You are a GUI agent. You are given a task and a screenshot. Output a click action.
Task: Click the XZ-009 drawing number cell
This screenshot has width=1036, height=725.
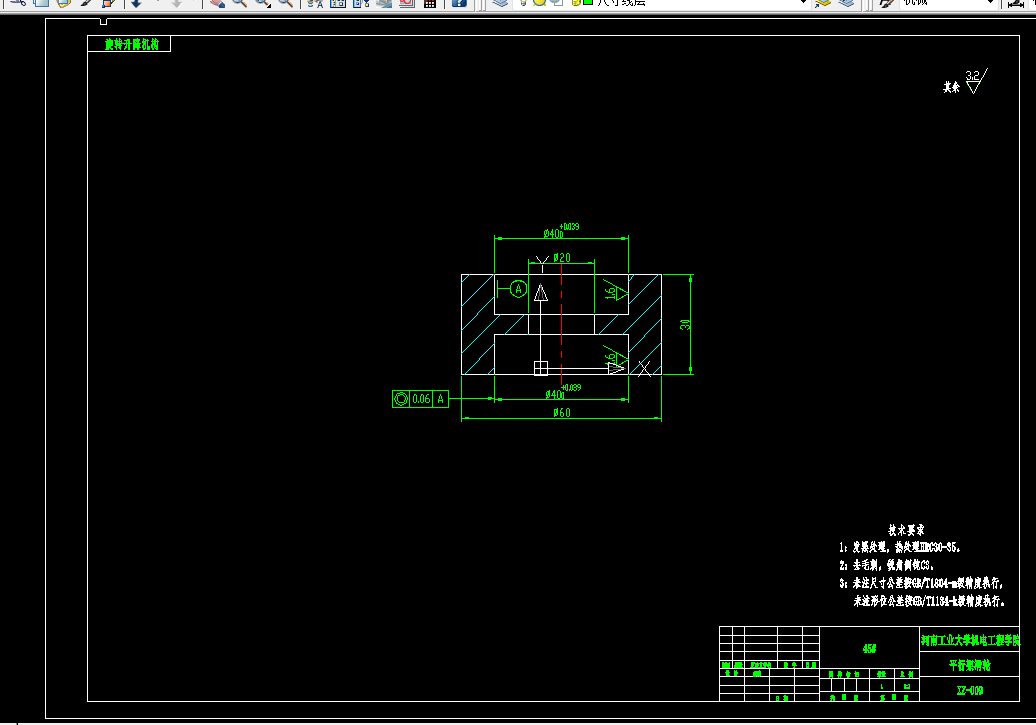[x=969, y=690]
